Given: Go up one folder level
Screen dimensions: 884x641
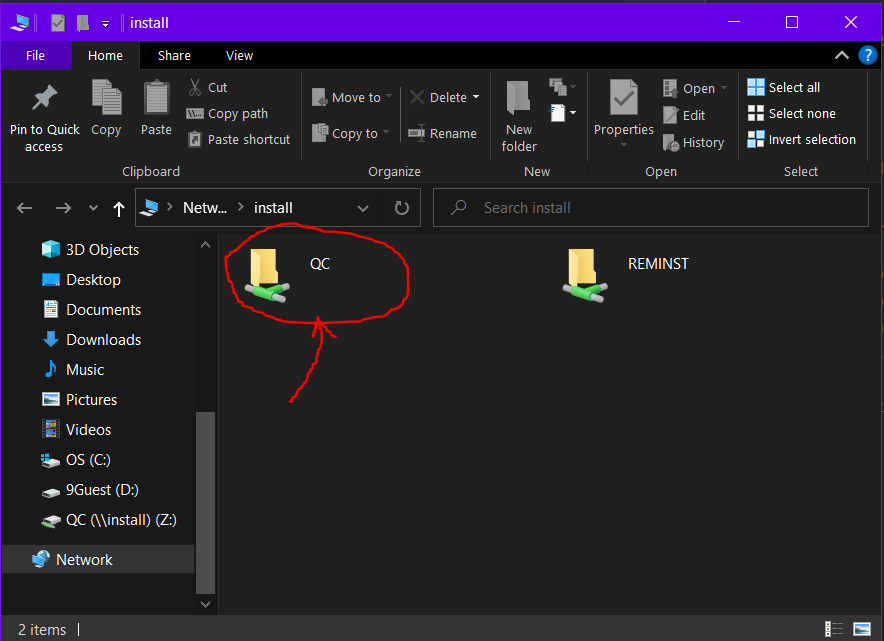Looking at the screenshot, I should pyautogui.click(x=119, y=208).
